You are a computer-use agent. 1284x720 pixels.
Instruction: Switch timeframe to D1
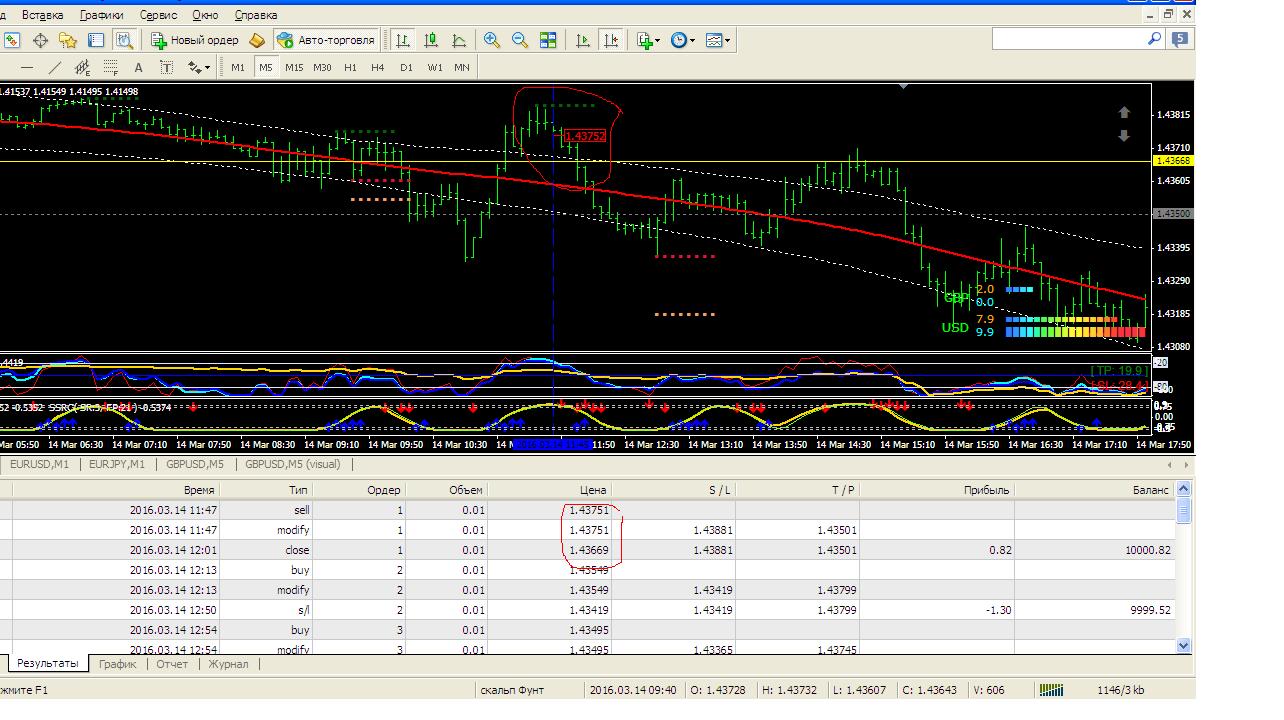click(406, 68)
